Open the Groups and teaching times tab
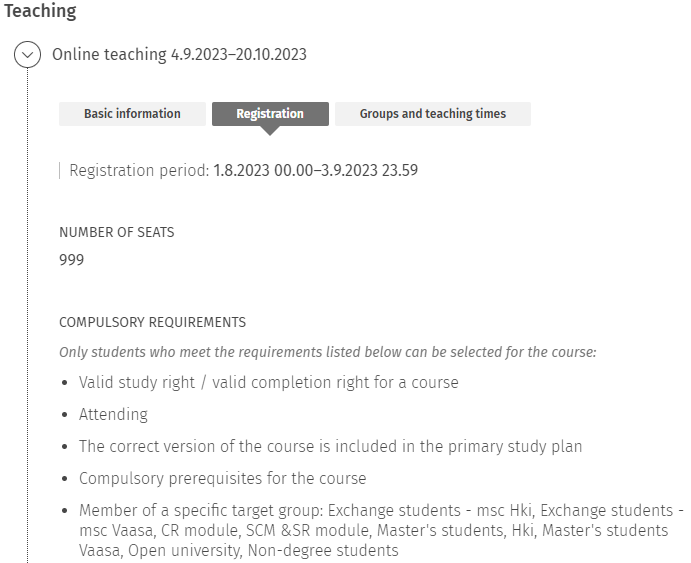Screen dimensions: 691x563 (x=432, y=114)
